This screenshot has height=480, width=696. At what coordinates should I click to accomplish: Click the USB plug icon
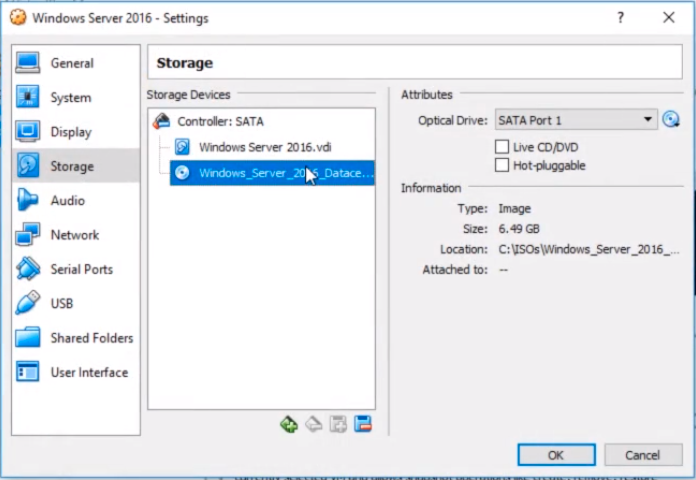(x=28, y=303)
